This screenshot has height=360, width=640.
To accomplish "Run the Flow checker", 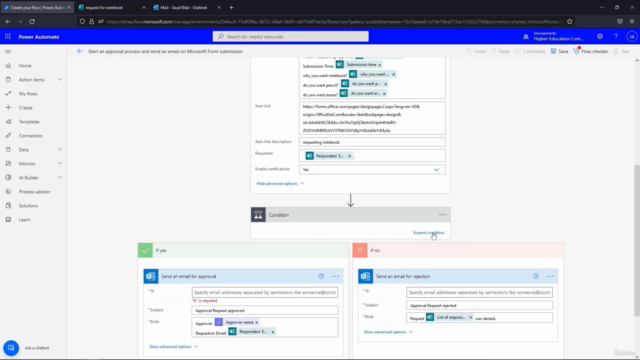I will point(591,51).
